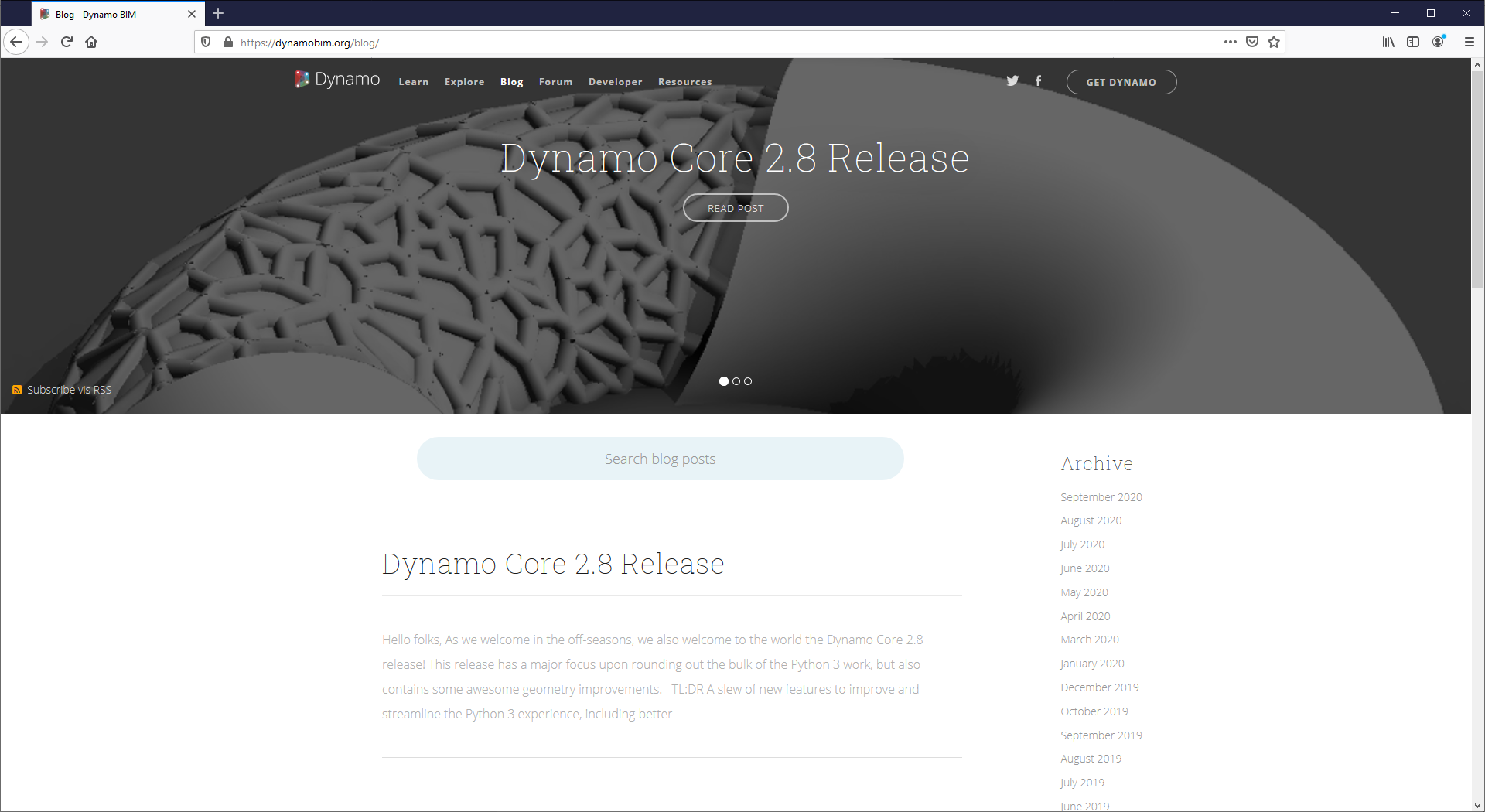
Task: Open the Forum navigation item
Action: point(555,82)
